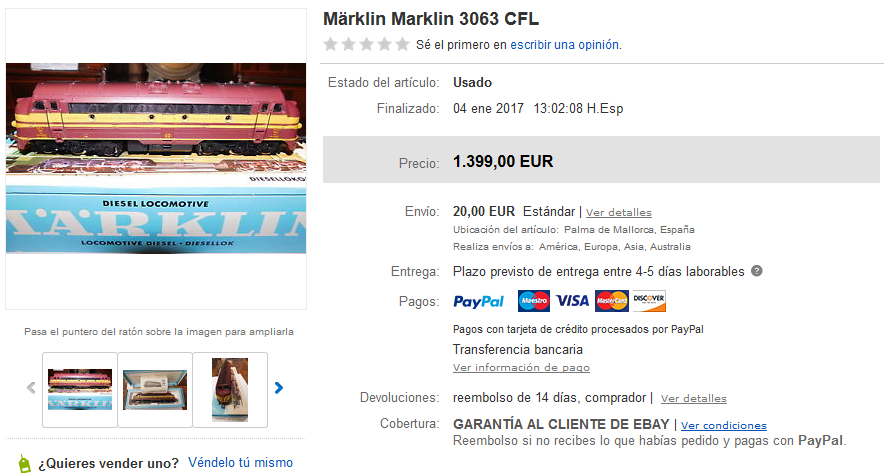Click the fifth rating star
The image size is (884, 476).
(x=402, y=44)
